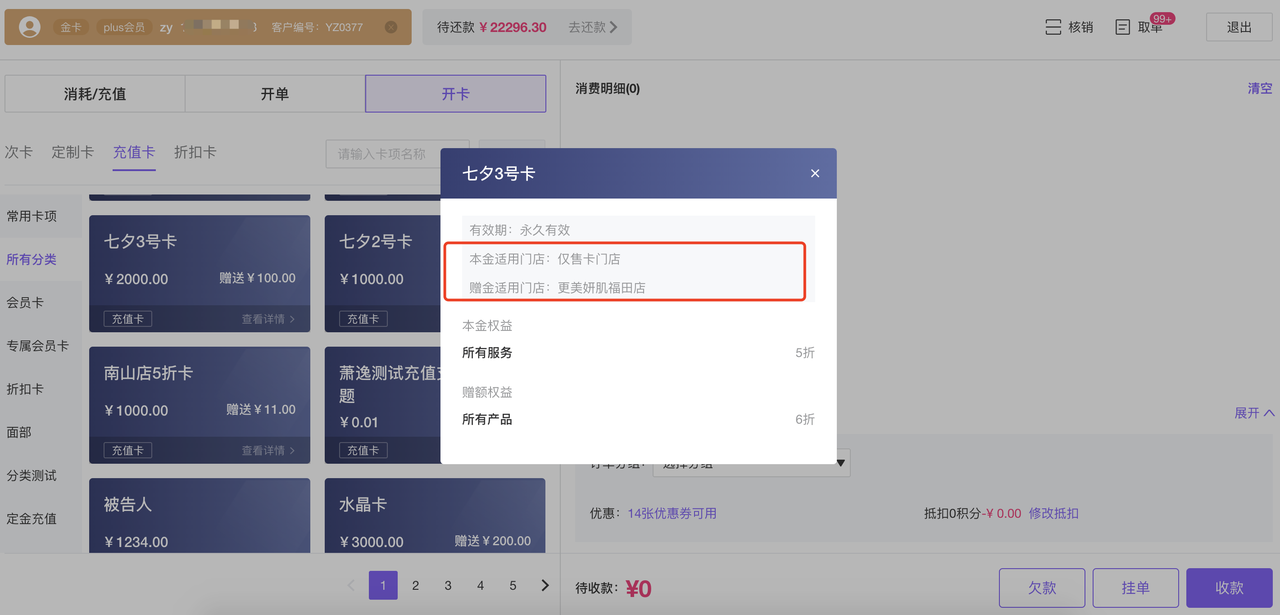Screen dimensions: 1280x615
Task: Open the 次卡 card type tab
Action: (19, 152)
